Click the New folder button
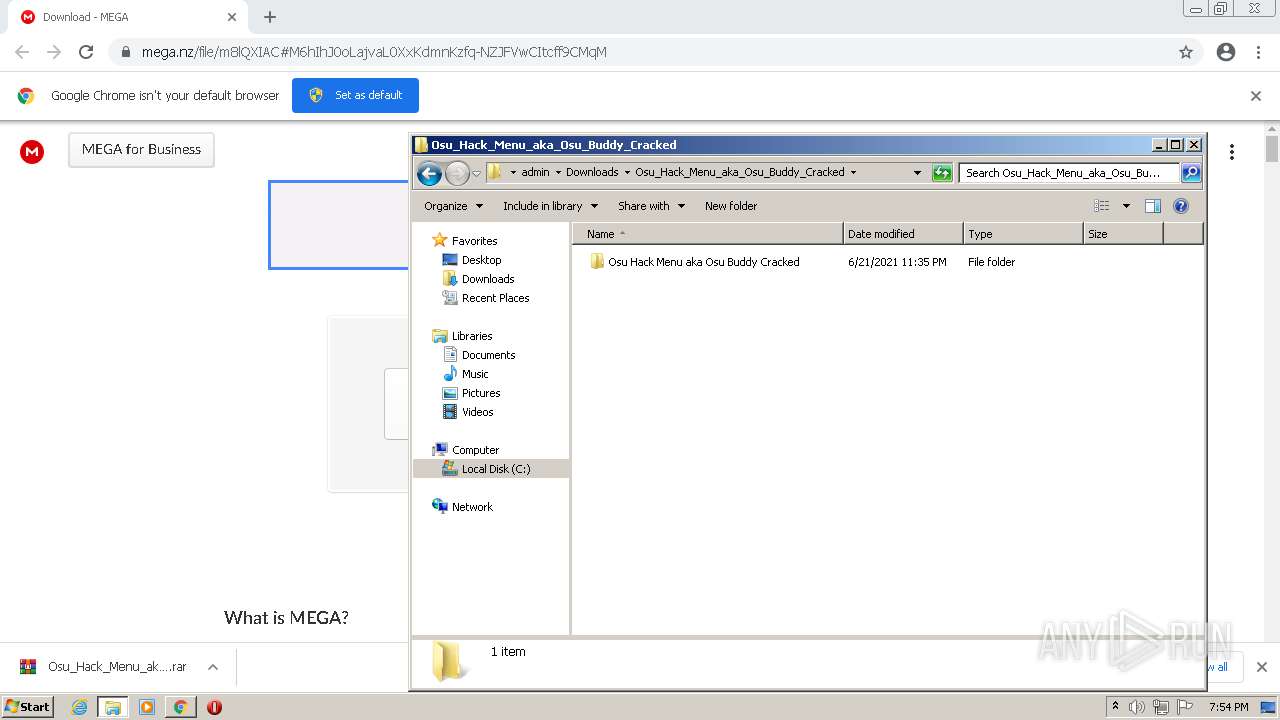The height and width of the screenshot is (720, 1280). [x=731, y=206]
